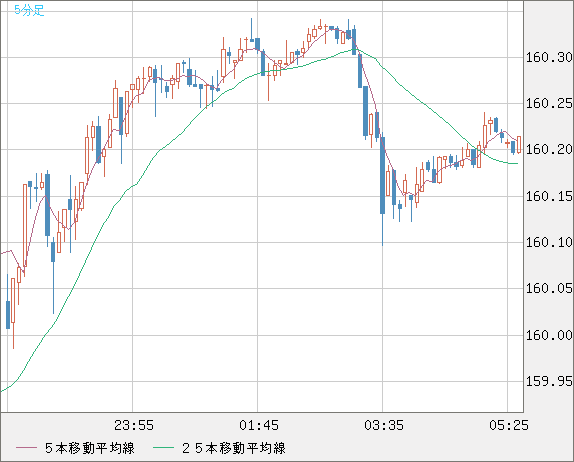Click the 160.10 price axis label
Screen dimensions: 574x462
[549, 242]
